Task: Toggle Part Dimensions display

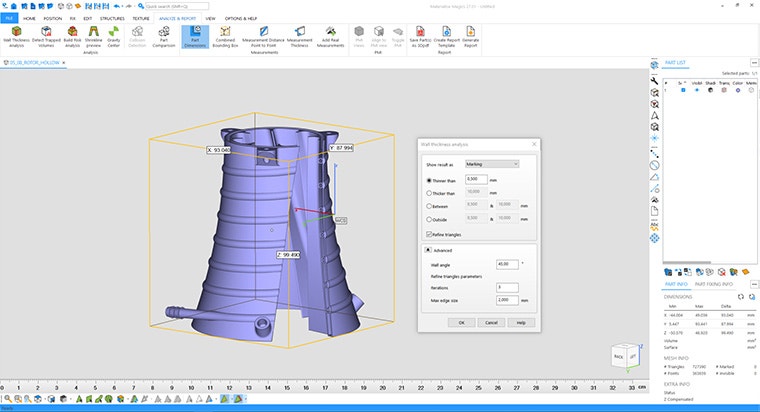Action: [x=195, y=37]
